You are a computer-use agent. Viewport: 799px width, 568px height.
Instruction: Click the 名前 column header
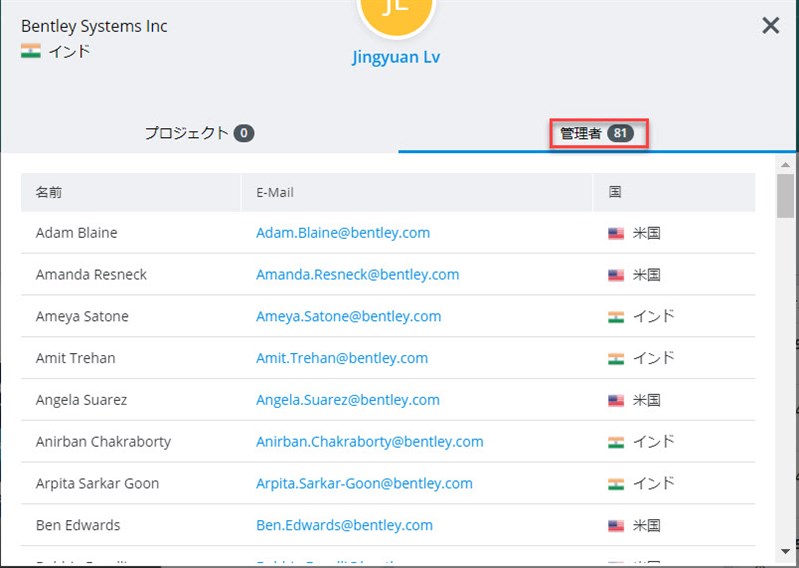[130, 192]
